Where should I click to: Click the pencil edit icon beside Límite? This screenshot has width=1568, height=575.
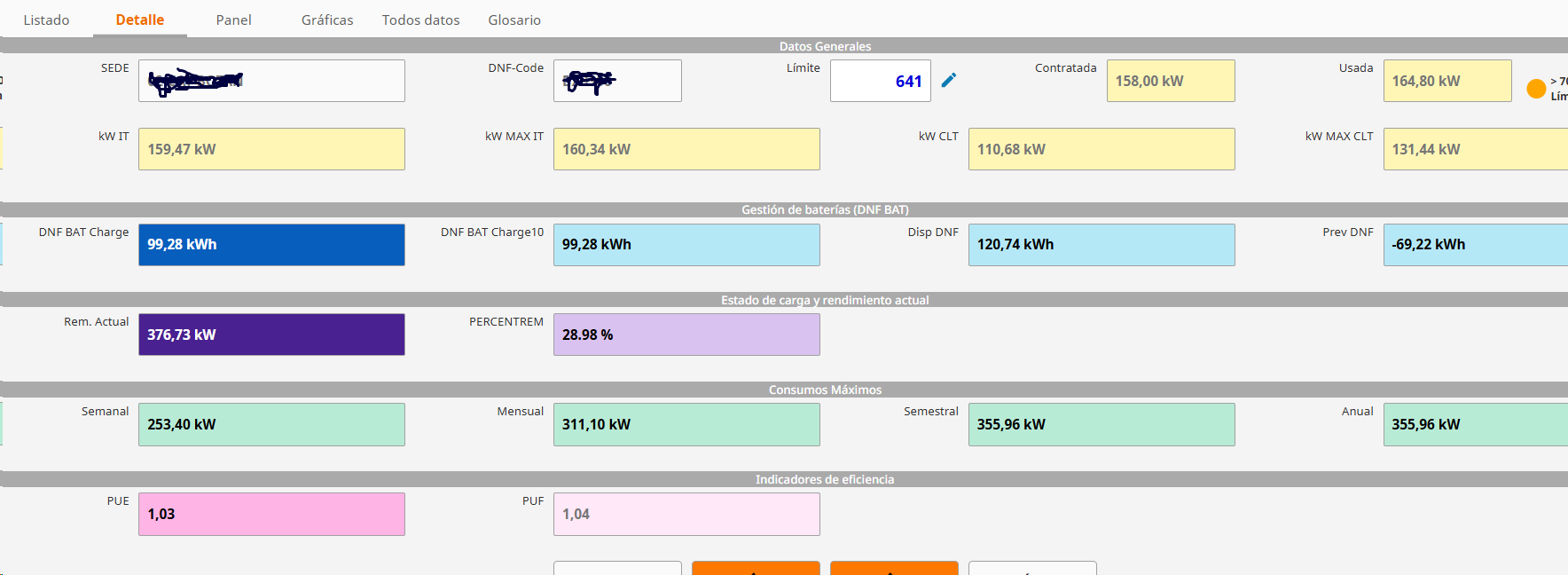949,81
